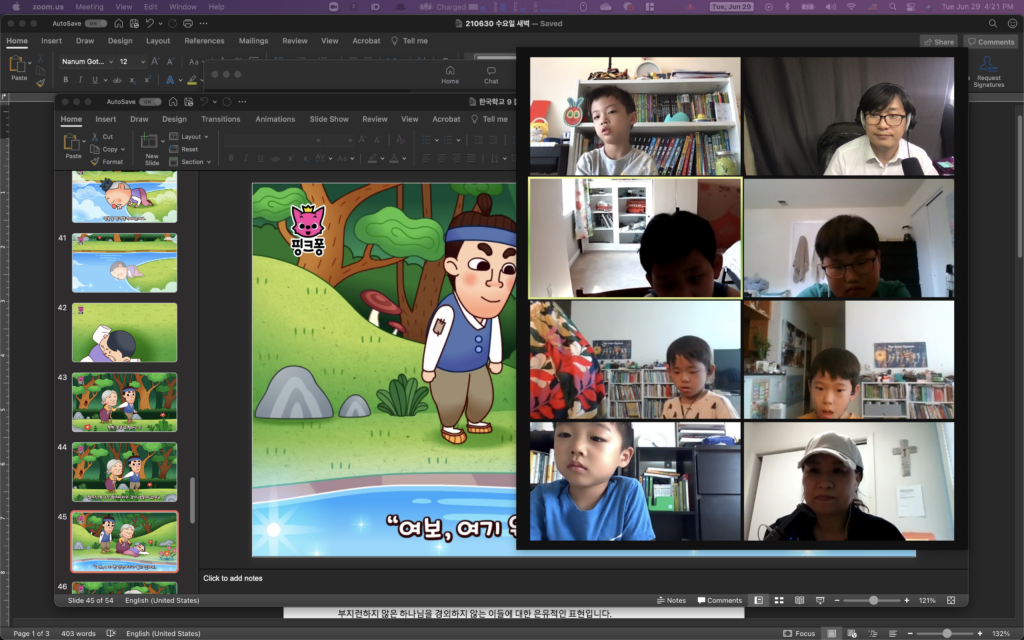
Task: Adjust PowerPoint zoom slider in status bar
Action: 873,600
